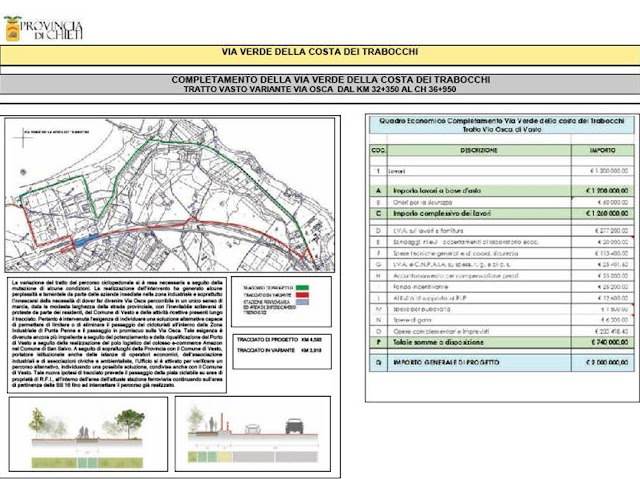Select the Importo lavori a base d'asta row
This screenshot has width=640, height=479.
502,191
